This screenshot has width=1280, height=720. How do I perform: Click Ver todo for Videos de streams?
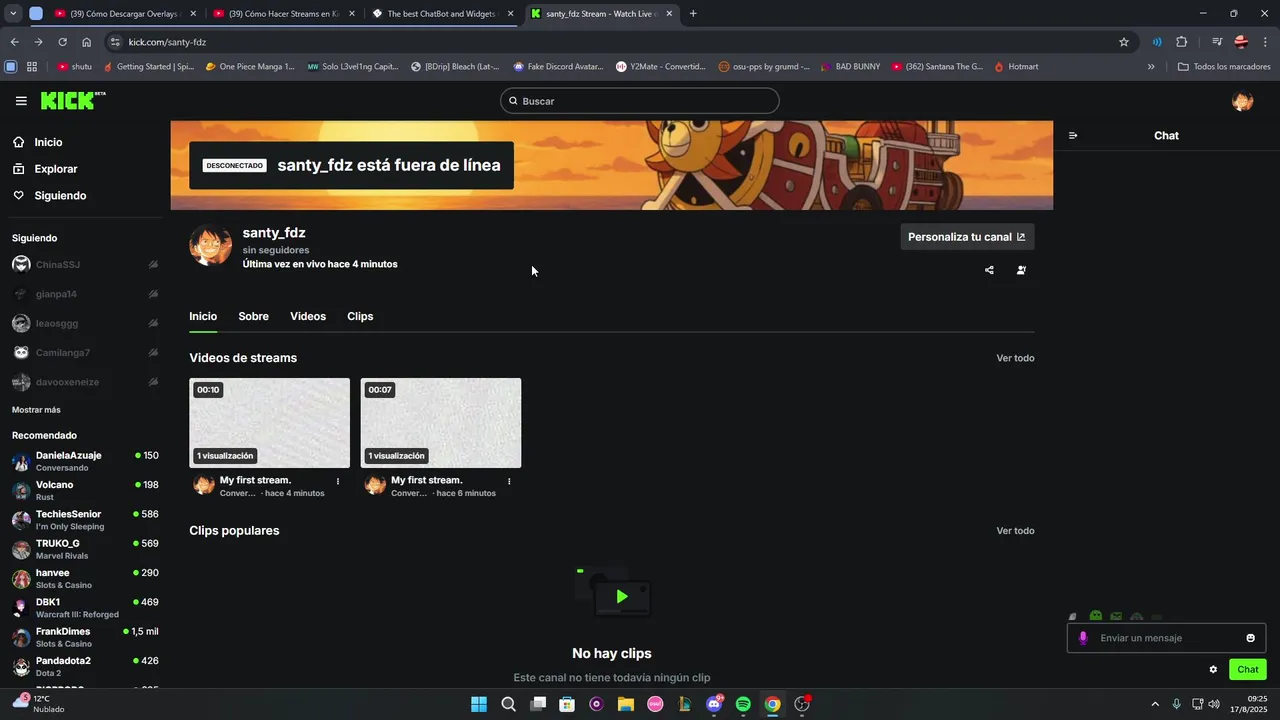1015,358
